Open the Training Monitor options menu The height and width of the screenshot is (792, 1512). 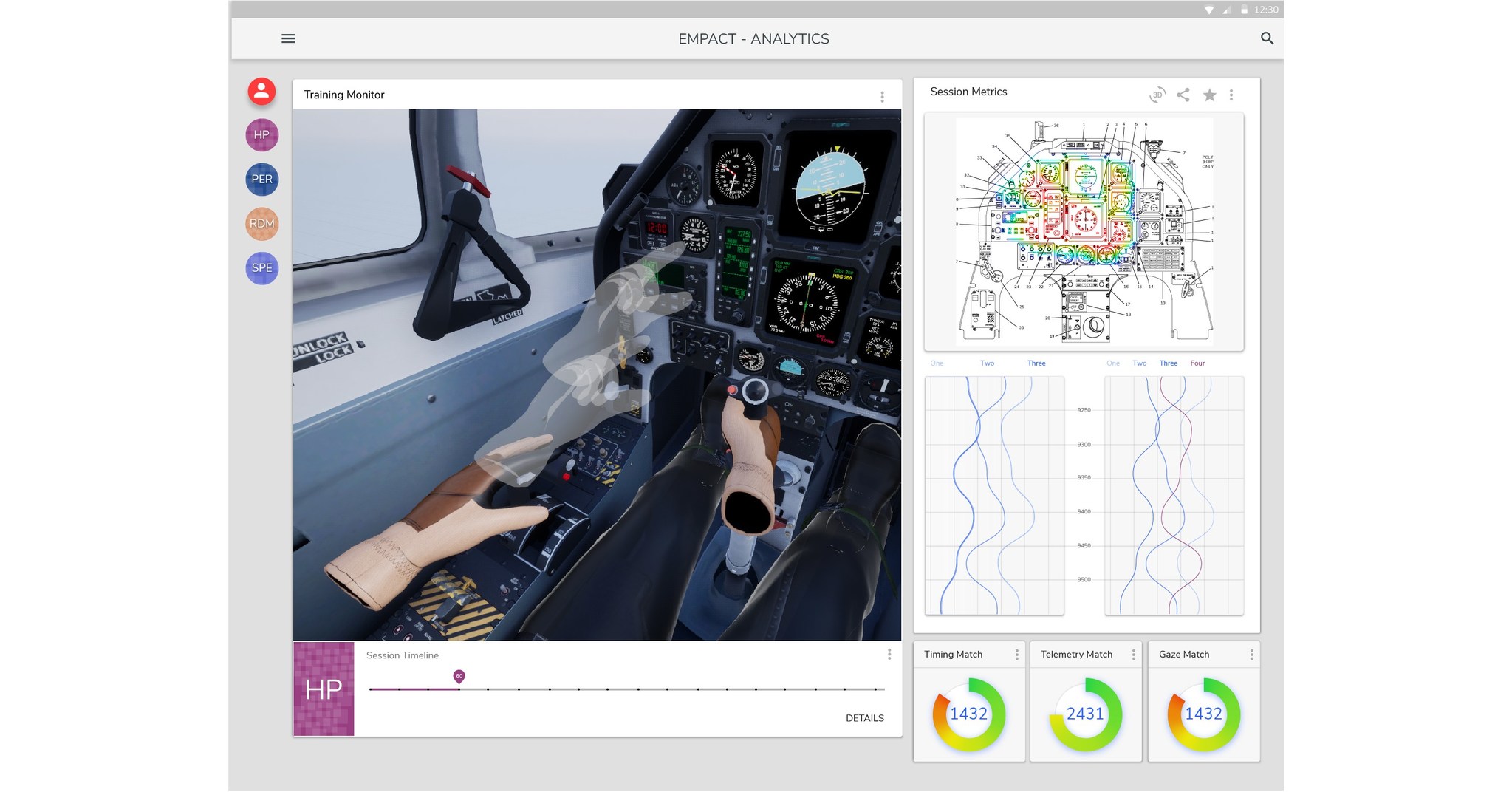pyautogui.click(x=882, y=95)
